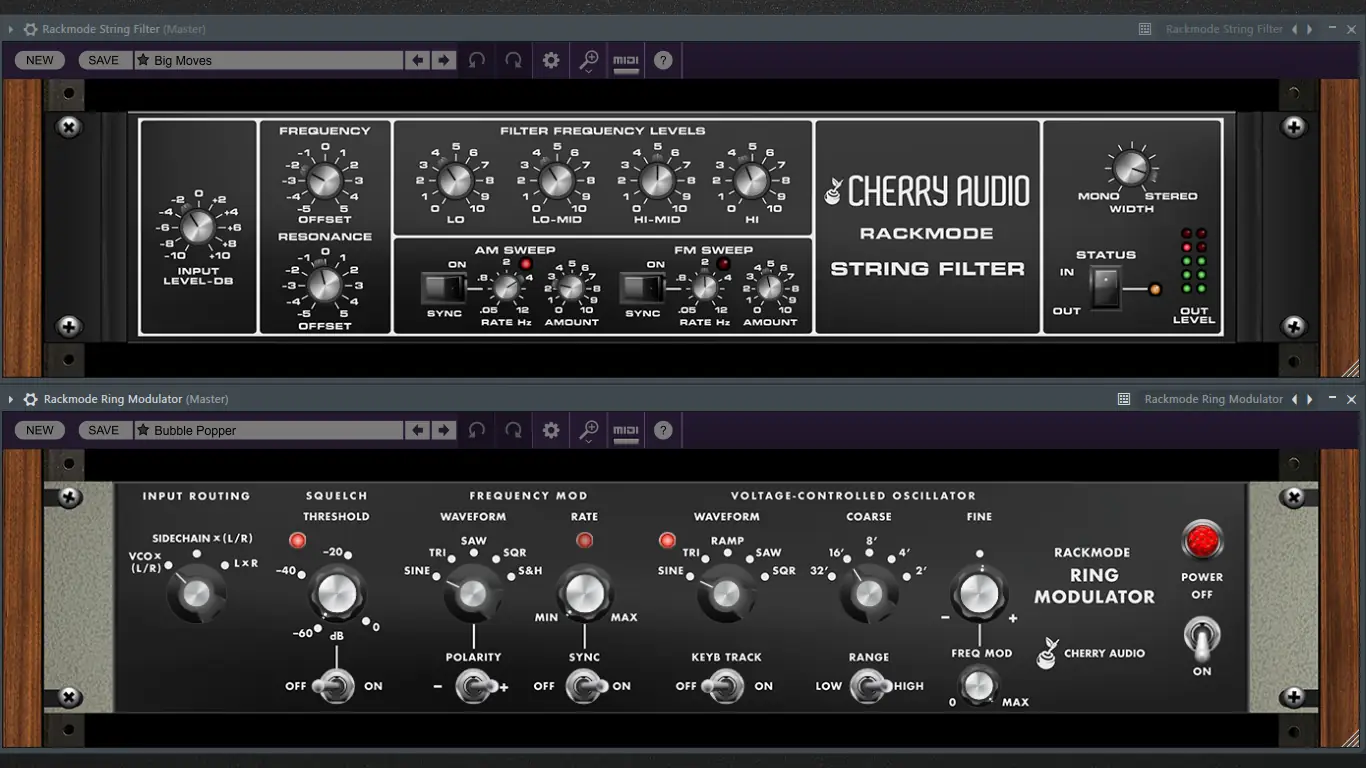The height and width of the screenshot is (768, 1366).
Task: Open the Ring Modulator title bar gear options
Action: [30, 399]
